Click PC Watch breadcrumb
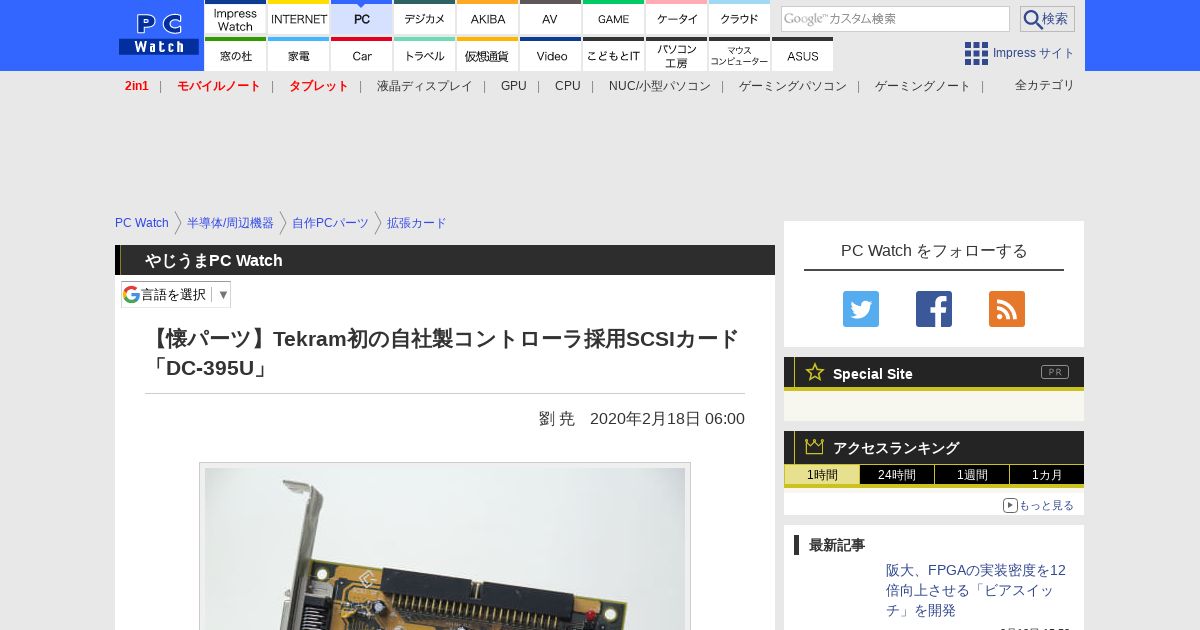1200x630 pixels. [142, 223]
